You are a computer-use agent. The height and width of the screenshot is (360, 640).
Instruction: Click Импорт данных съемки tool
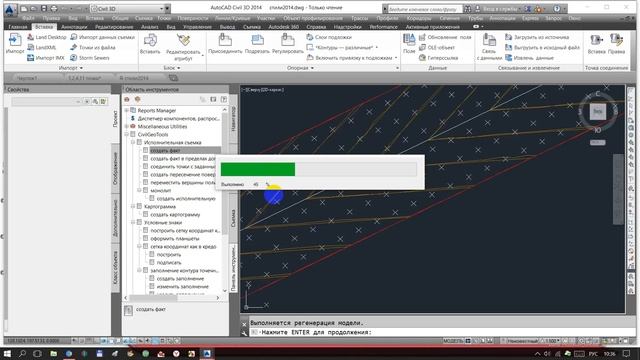[x=102, y=37]
